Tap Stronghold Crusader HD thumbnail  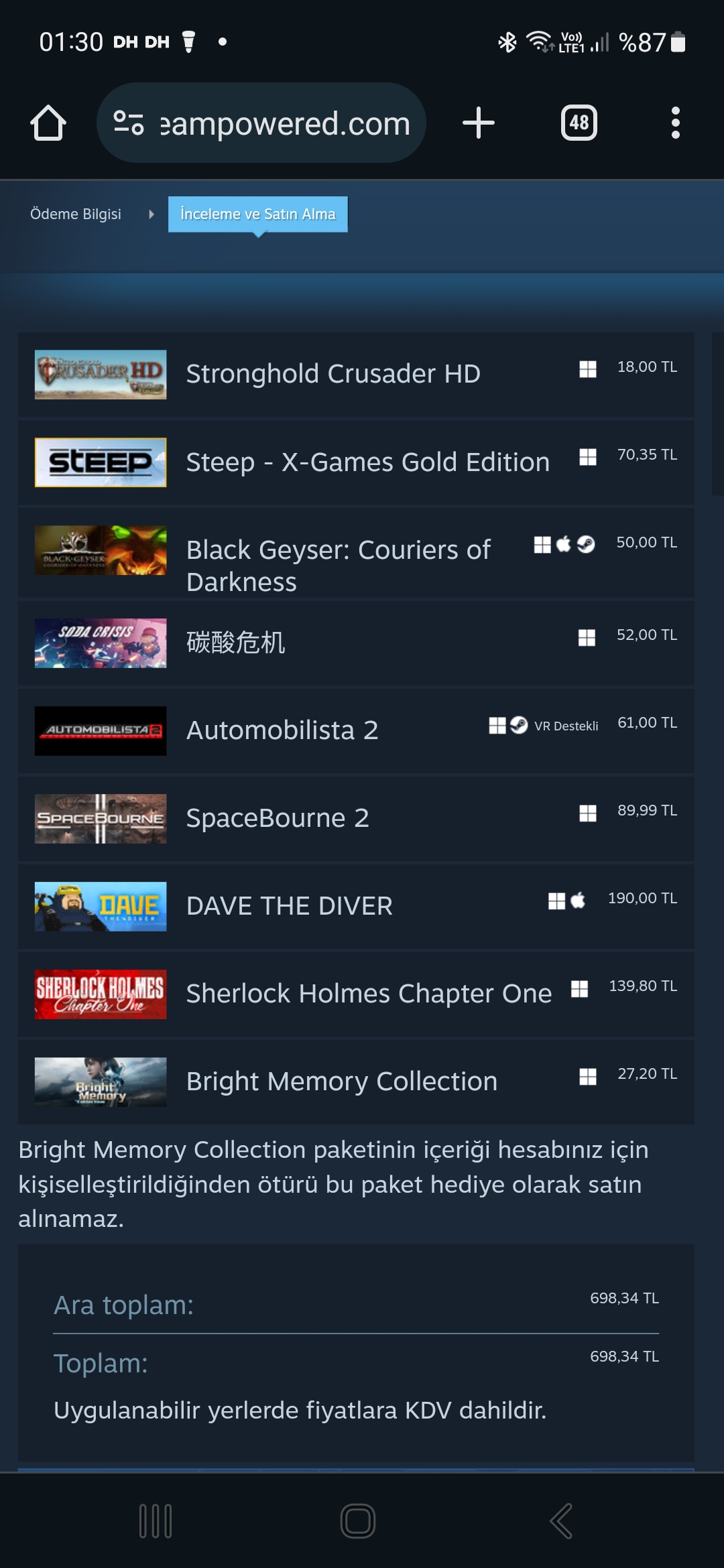tap(101, 375)
